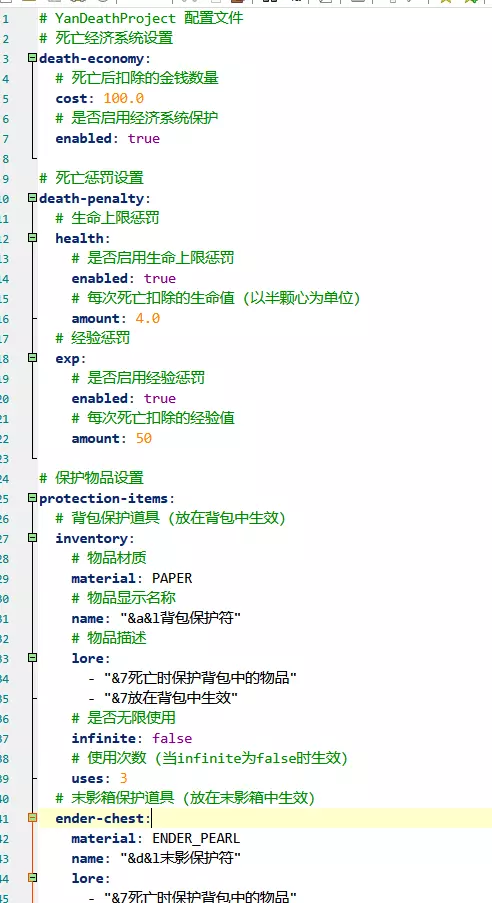Click the '# 死亡惩罚设置' comment
The height and width of the screenshot is (903, 492).
coord(91,178)
